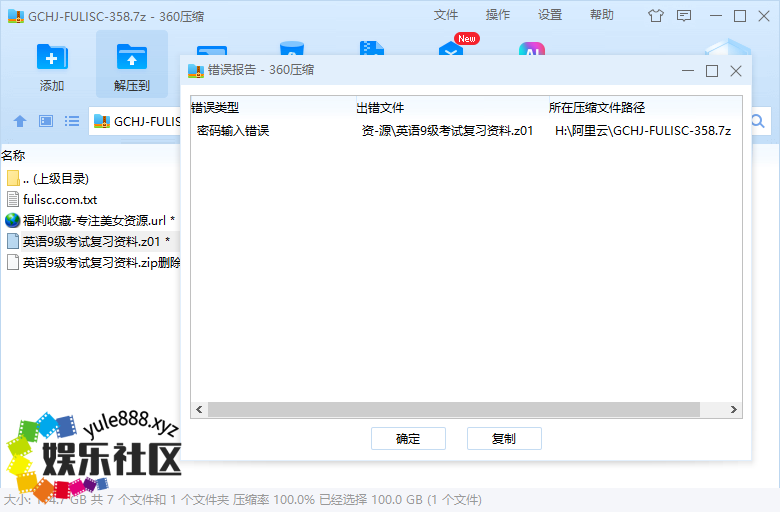Click the horizontal scrollbar thumb in dialog
The height and width of the screenshot is (512, 780).
point(454,409)
